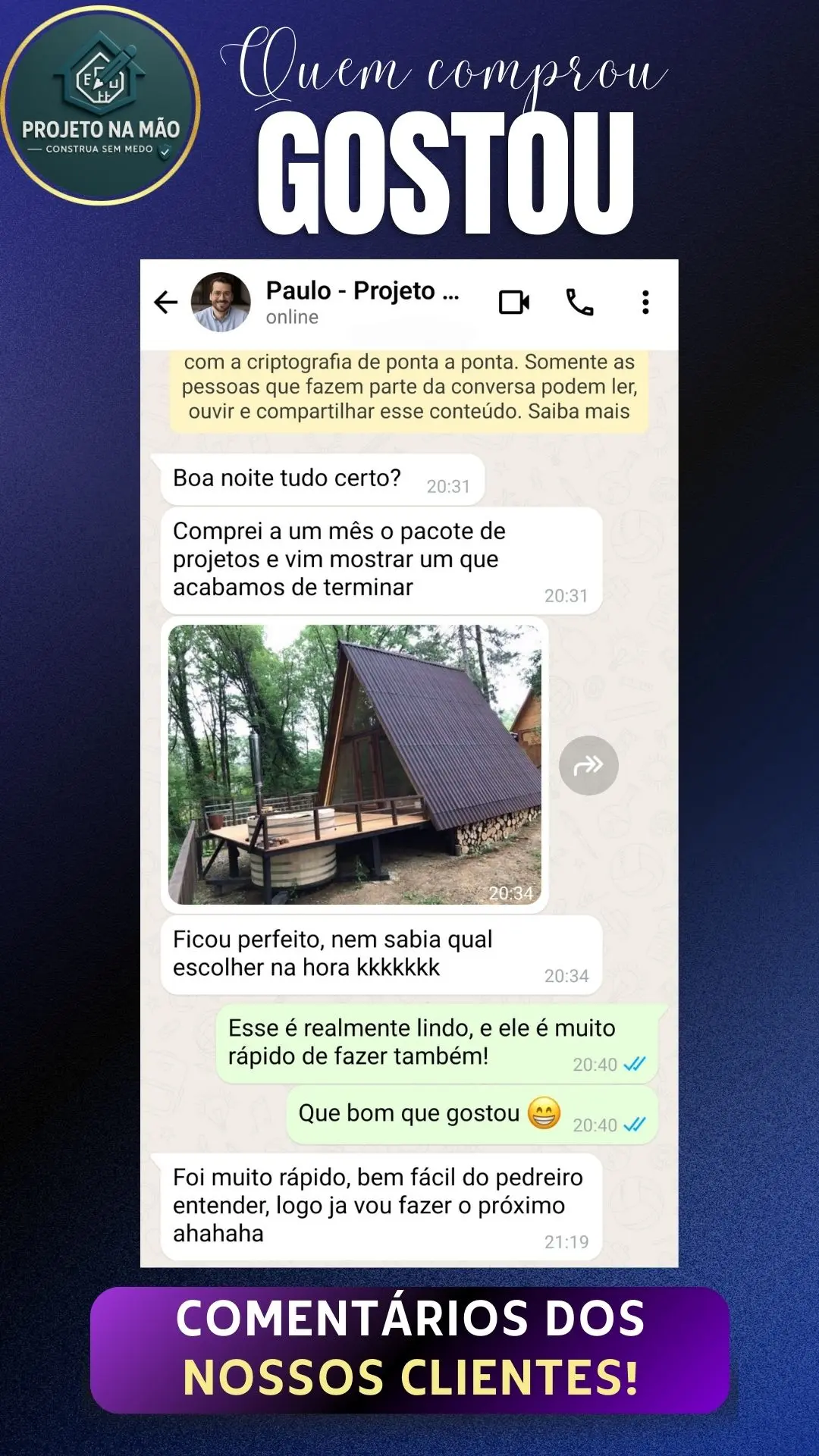Open contact name 'Paulo - Projeto ...'

click(362, 290)
